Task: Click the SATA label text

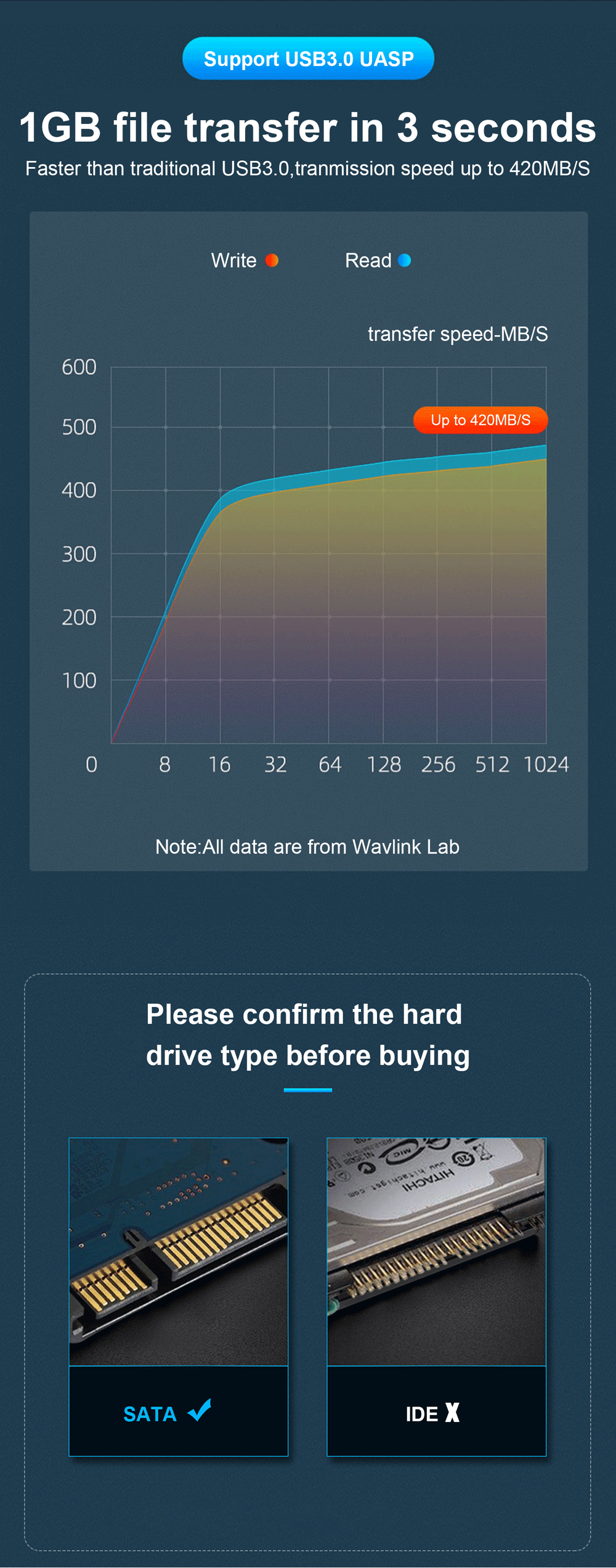Action: pyautogui.click(x=150, y=1414)
